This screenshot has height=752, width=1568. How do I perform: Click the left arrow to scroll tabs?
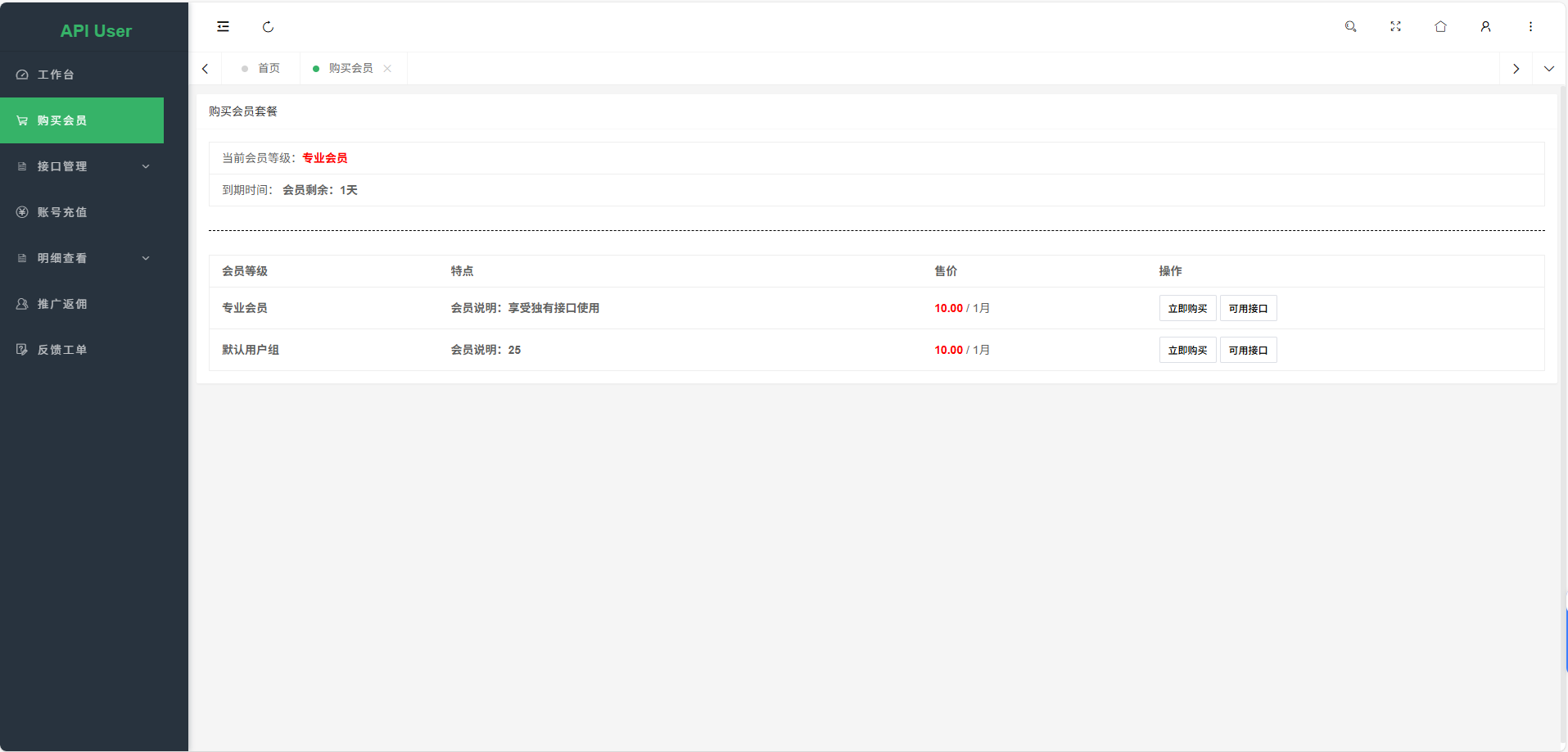point(205,68)
